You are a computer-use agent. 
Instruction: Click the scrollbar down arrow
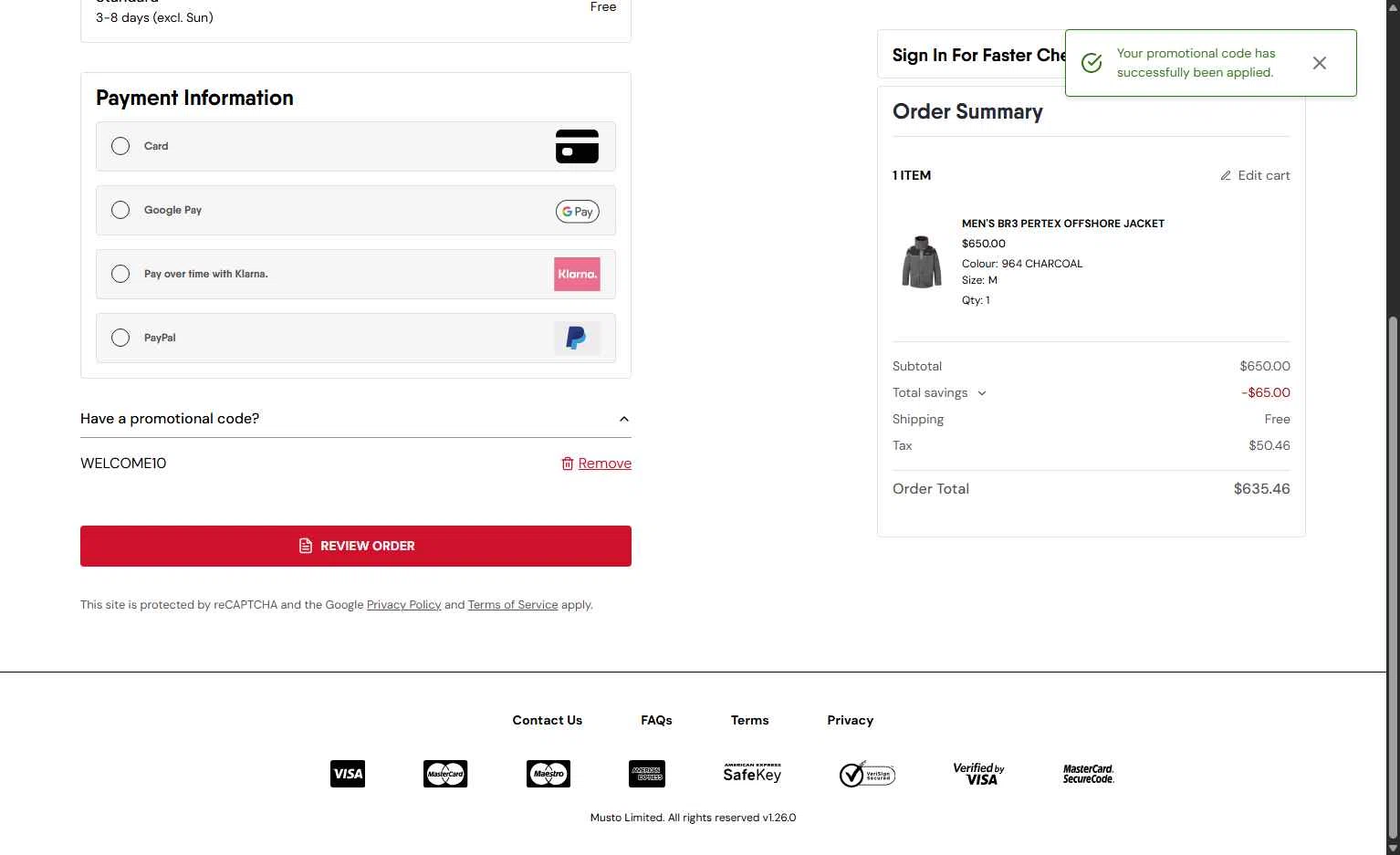tap(1393, 848)
